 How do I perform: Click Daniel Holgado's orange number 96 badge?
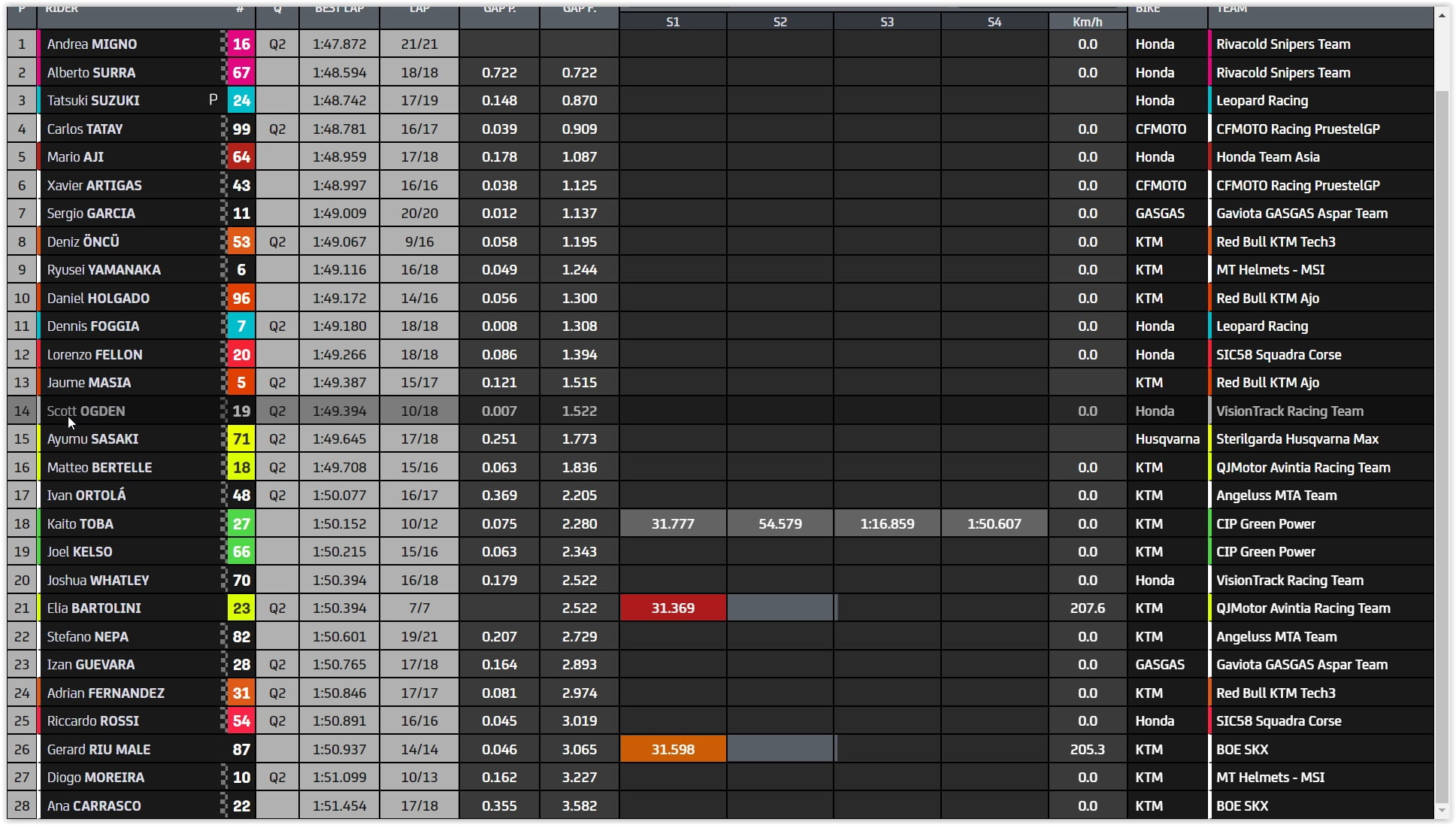(241, 299)
